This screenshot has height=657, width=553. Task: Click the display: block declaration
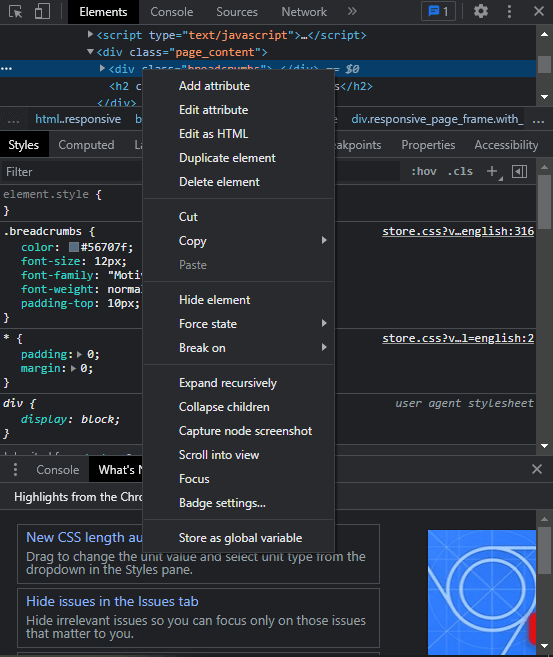[x=70, y=419]
